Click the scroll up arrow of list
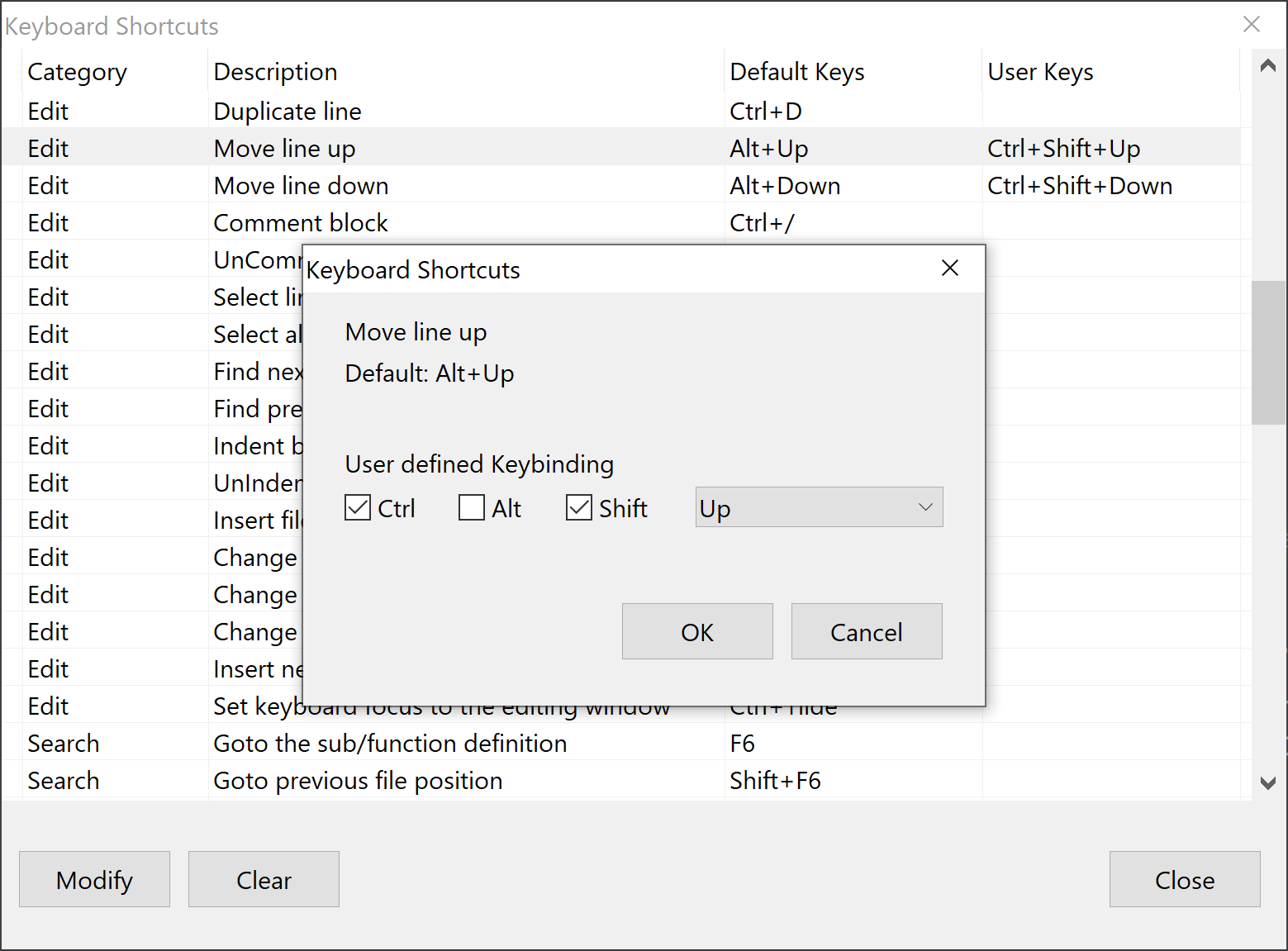1288x951 pixels. coord(1268,66)
